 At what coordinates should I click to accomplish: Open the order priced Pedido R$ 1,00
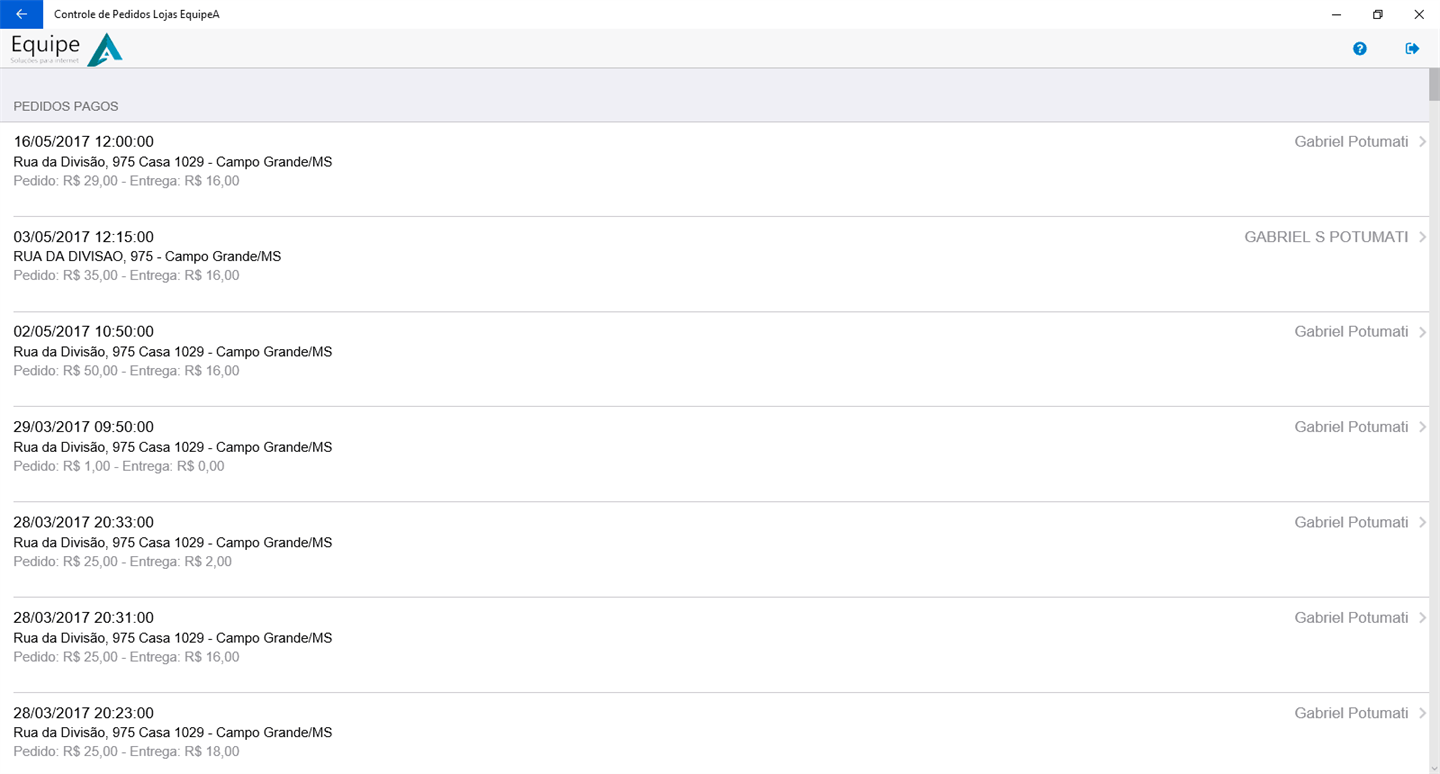[118, 466]
